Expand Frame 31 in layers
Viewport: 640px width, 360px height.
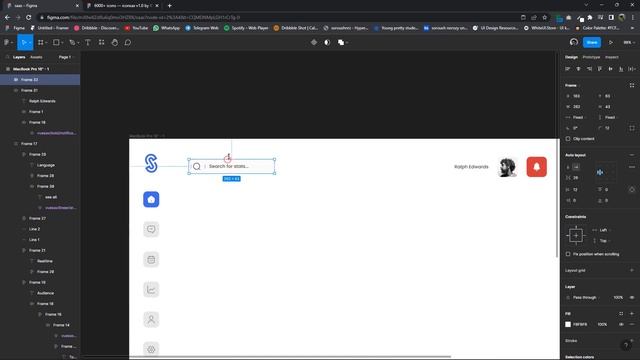point(16,90)
